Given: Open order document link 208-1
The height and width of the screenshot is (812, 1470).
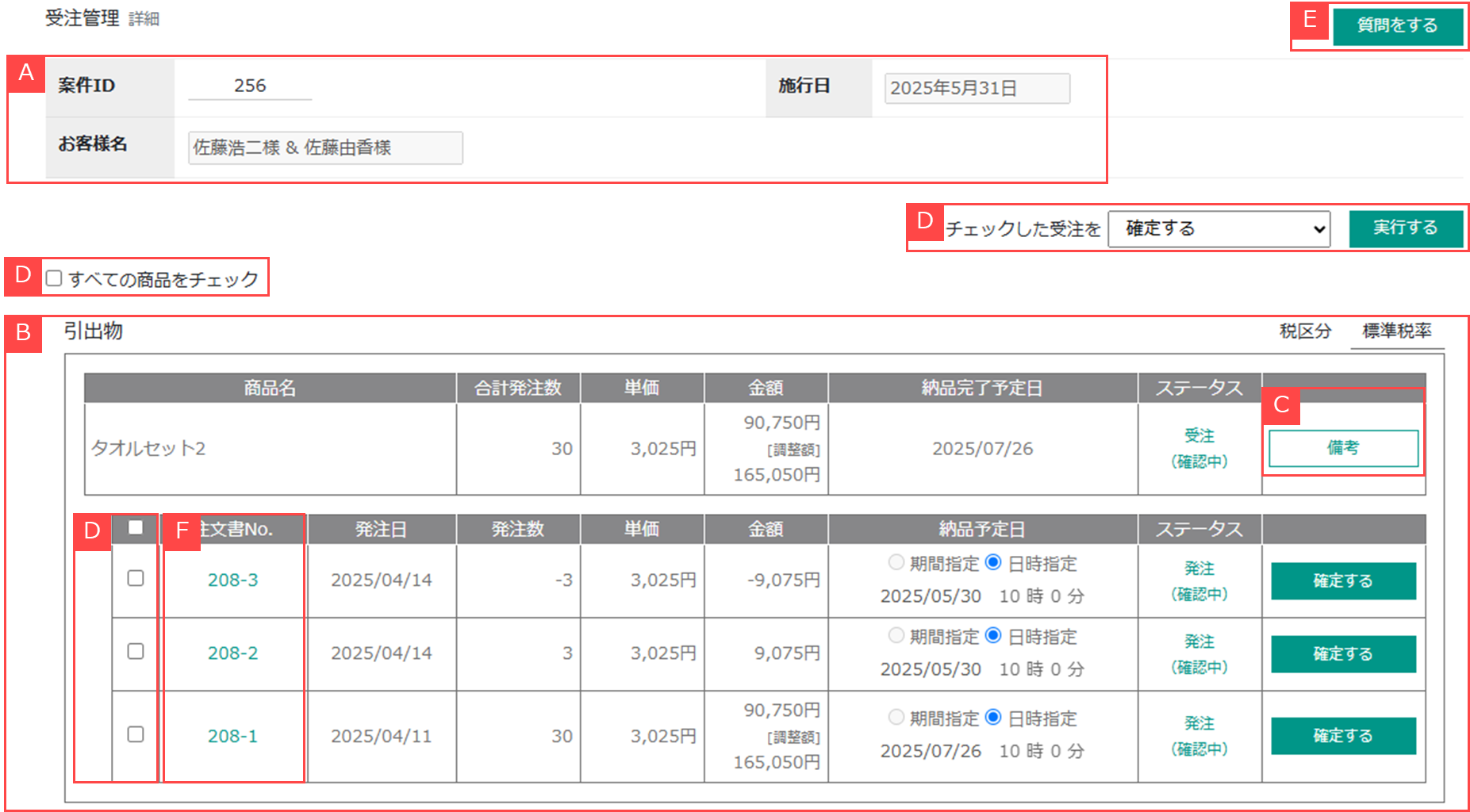Looking at the screenshot, I should coord(232,737).
